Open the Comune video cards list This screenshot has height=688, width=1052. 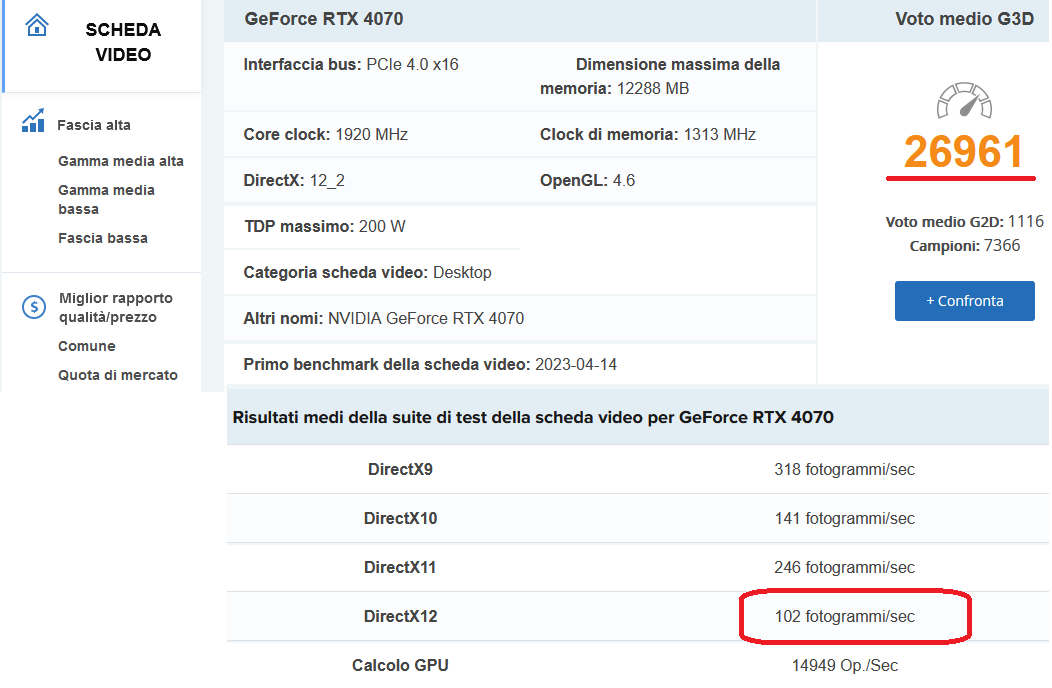[x=87, y=346]
